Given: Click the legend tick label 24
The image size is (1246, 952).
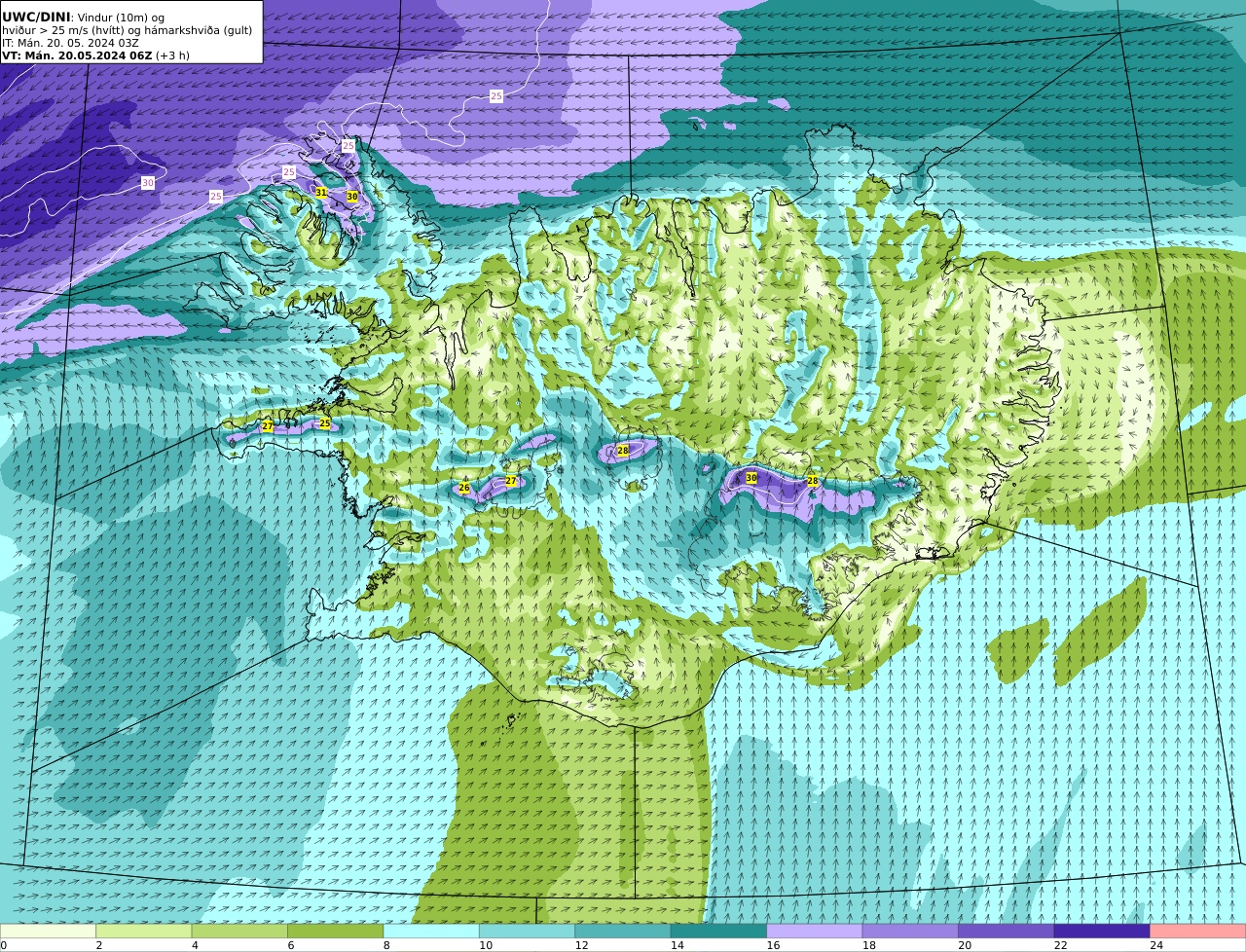Looking at the screenshot, I should pos(1156,945).
